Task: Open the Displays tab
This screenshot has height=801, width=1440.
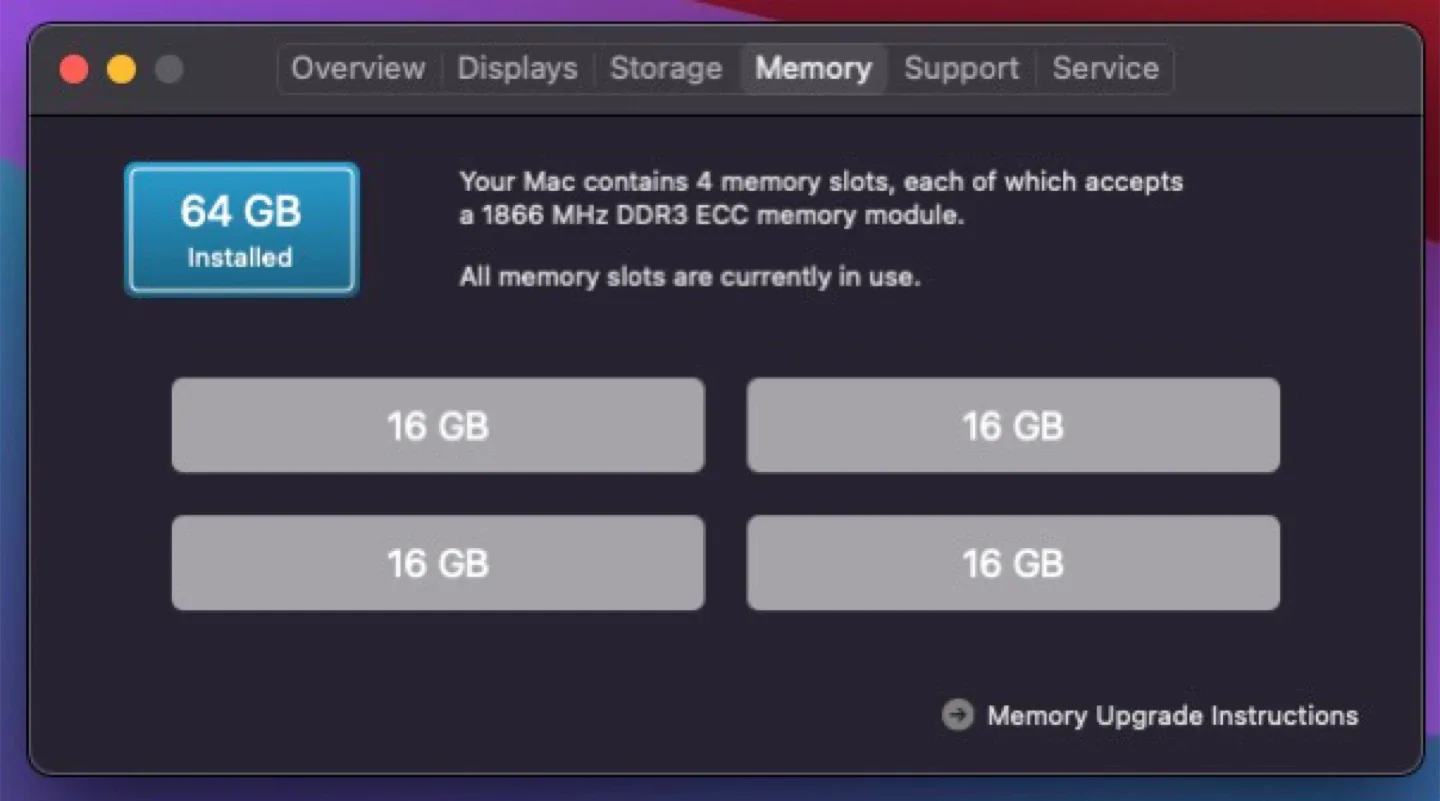Action: 517,68
